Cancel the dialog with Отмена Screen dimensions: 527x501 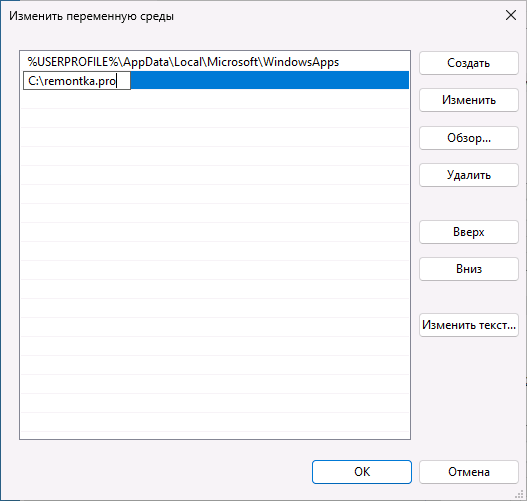[469, 472]
